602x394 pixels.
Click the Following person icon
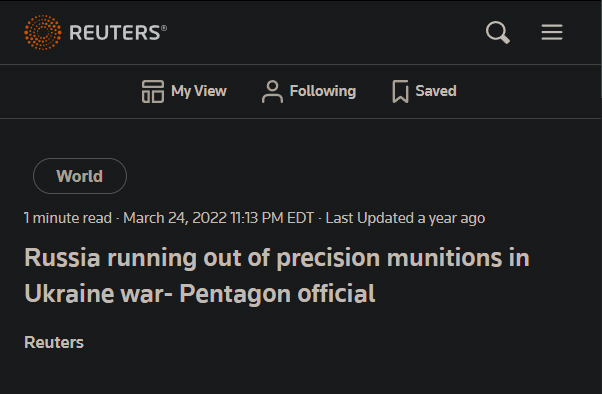pyautogui.click(x=272, y=91)
